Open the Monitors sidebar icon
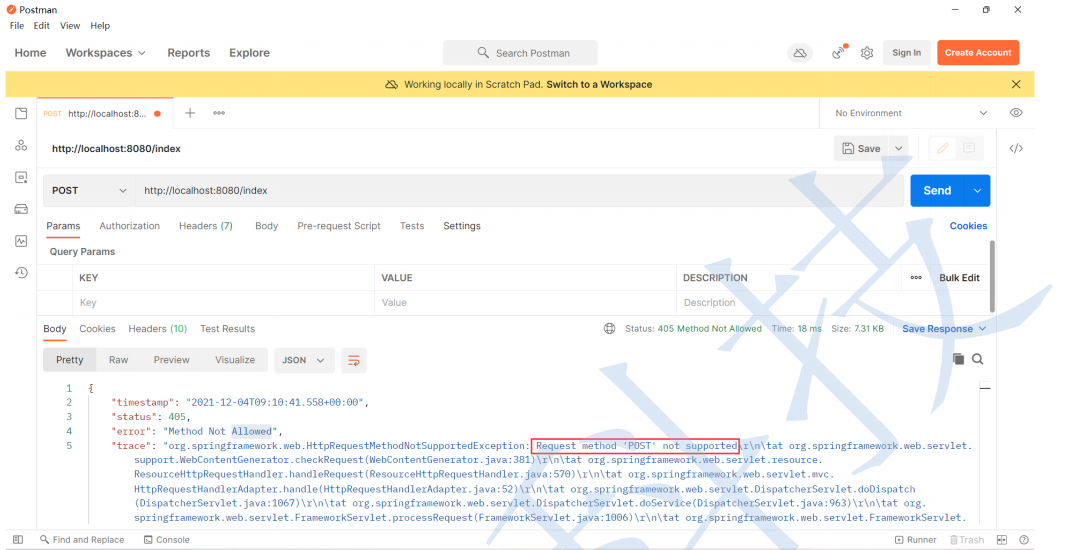This screenshot has height=550, width=1066. 21,241
